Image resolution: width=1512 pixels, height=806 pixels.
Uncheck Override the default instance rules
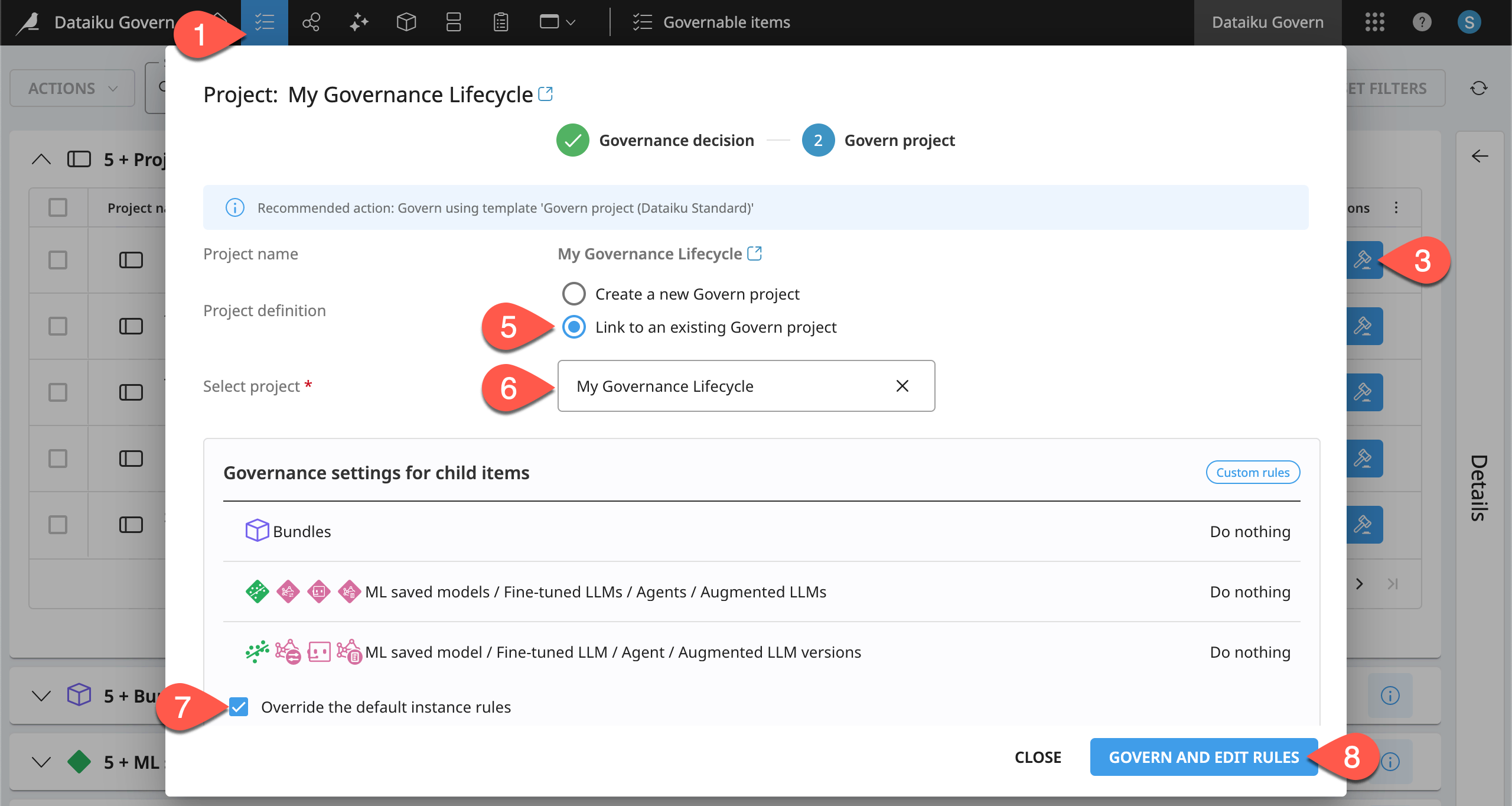click(x=239, y=707)
